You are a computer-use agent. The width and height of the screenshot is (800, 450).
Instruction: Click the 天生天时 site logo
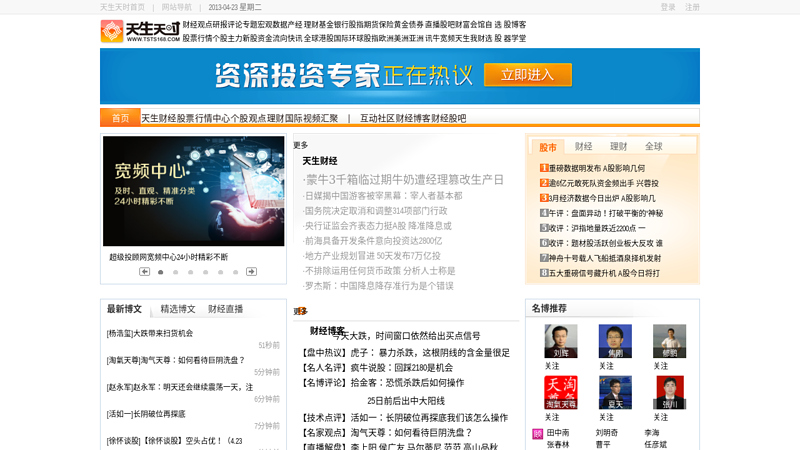140,31
